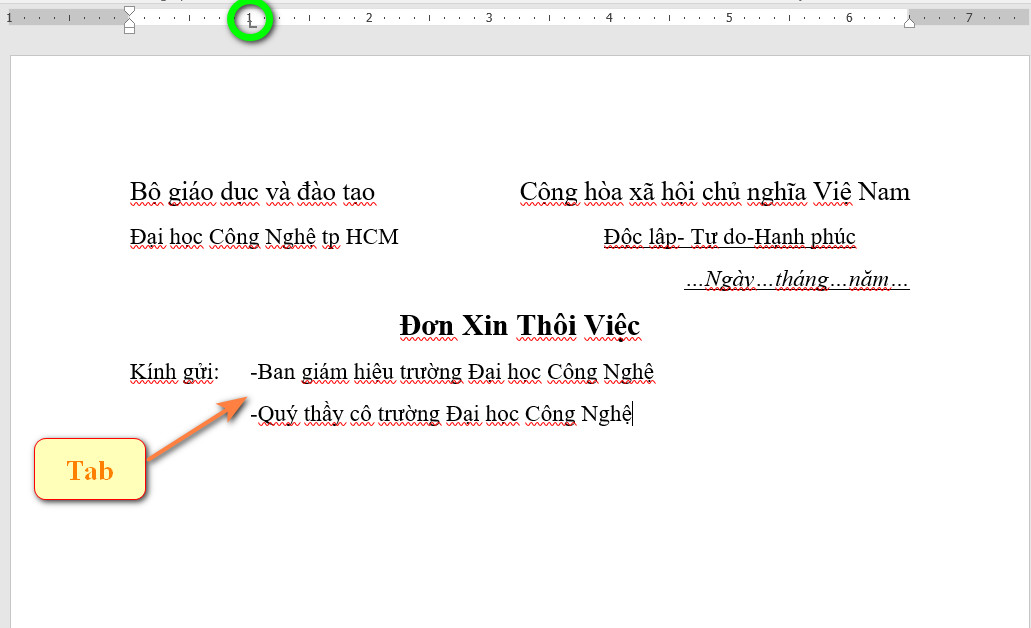Click the line "Cộng hòa xã hội chủ nghĩa Việt Nam"
Screen dimensions: 1031x628
tap(715, 193)
